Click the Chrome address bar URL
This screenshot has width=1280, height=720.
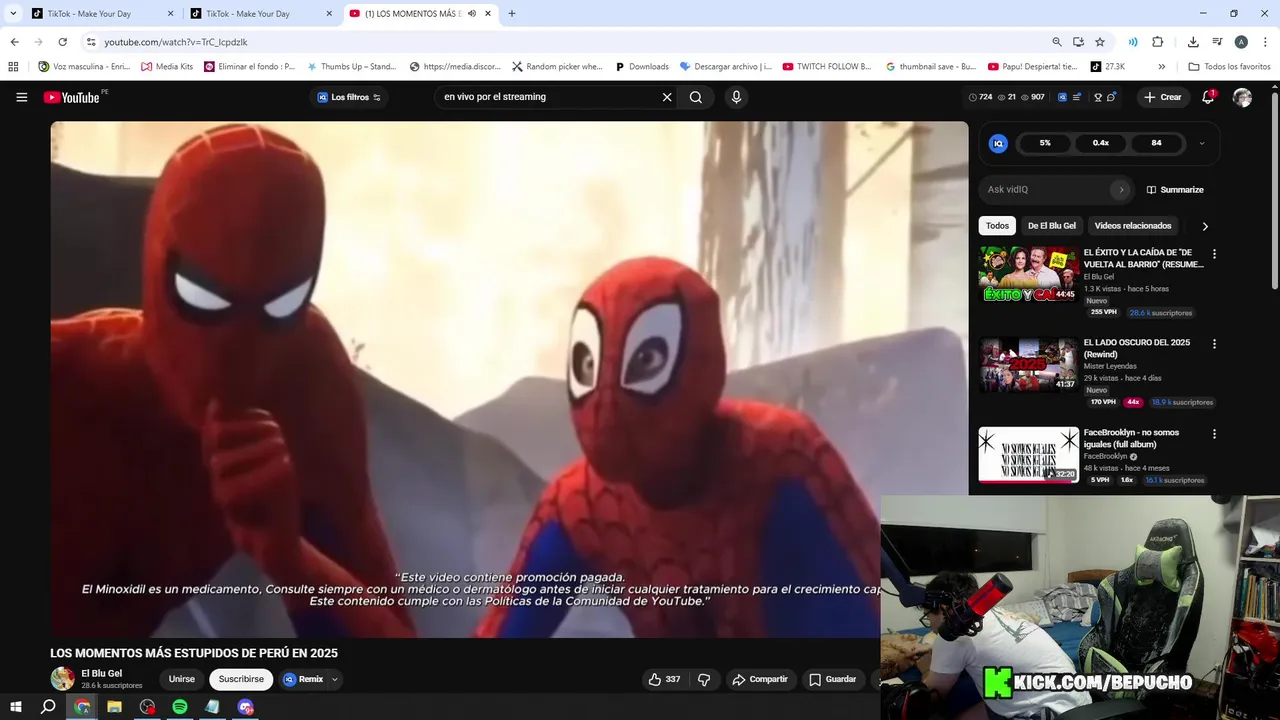176,42
